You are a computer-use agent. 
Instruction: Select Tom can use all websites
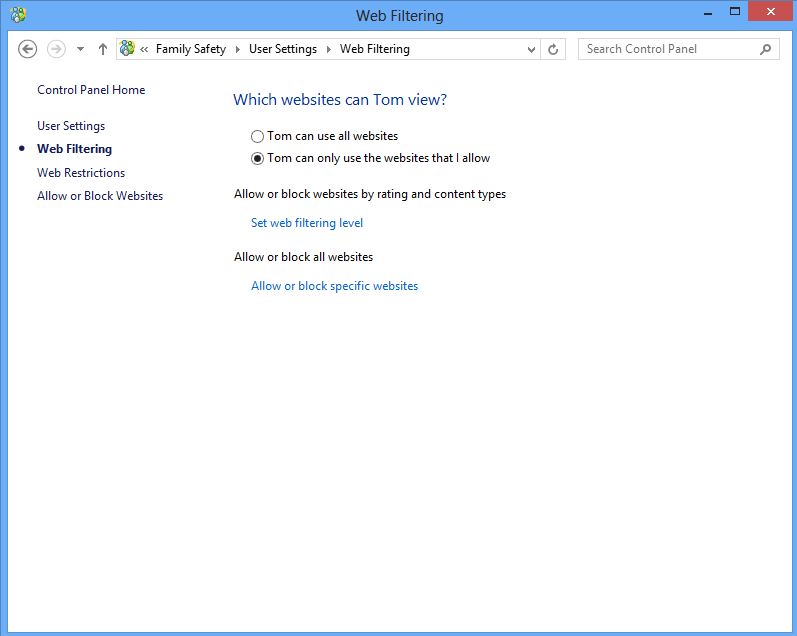[324, 136]
